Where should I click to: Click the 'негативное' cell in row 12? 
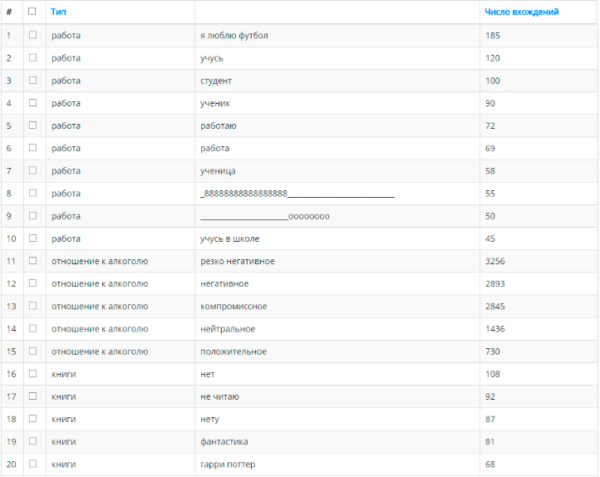[x=337, y=284]
